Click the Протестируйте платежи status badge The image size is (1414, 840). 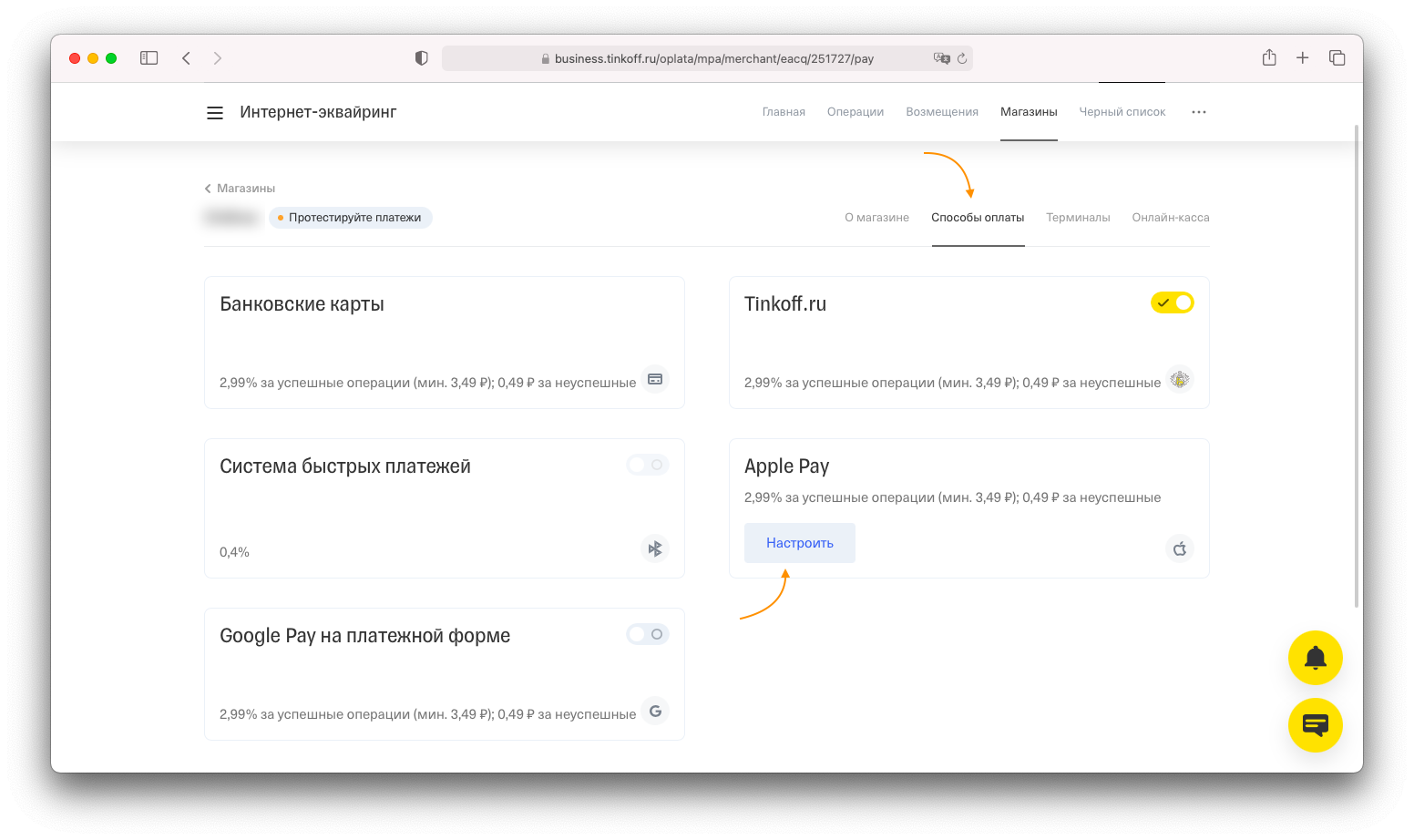[x=351, y=218]
